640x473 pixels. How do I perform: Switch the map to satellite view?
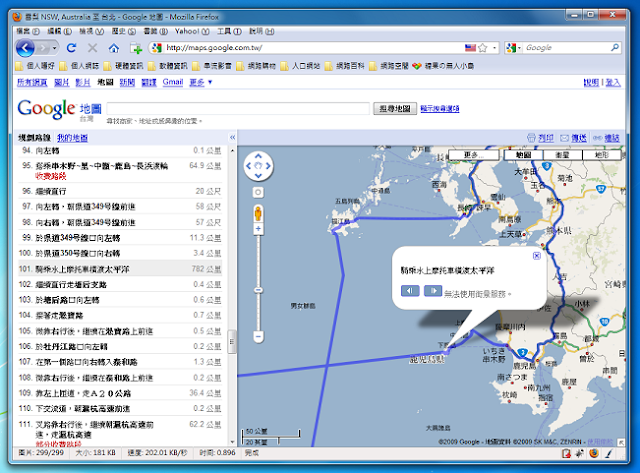point(563,155)
